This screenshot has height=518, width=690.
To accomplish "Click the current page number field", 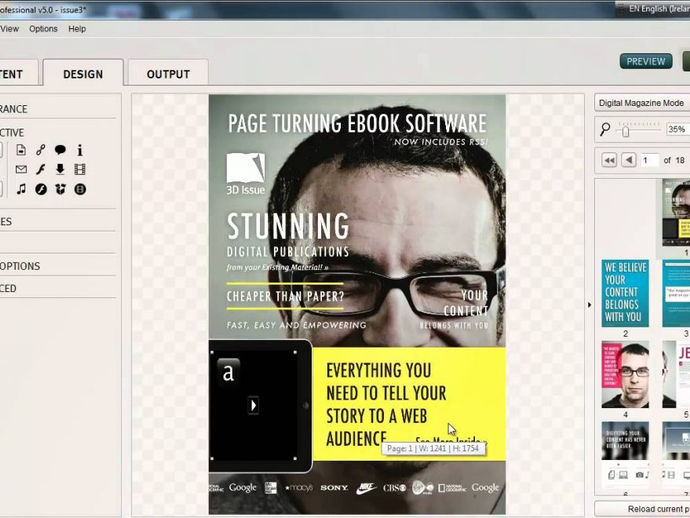I will point(649,160).
